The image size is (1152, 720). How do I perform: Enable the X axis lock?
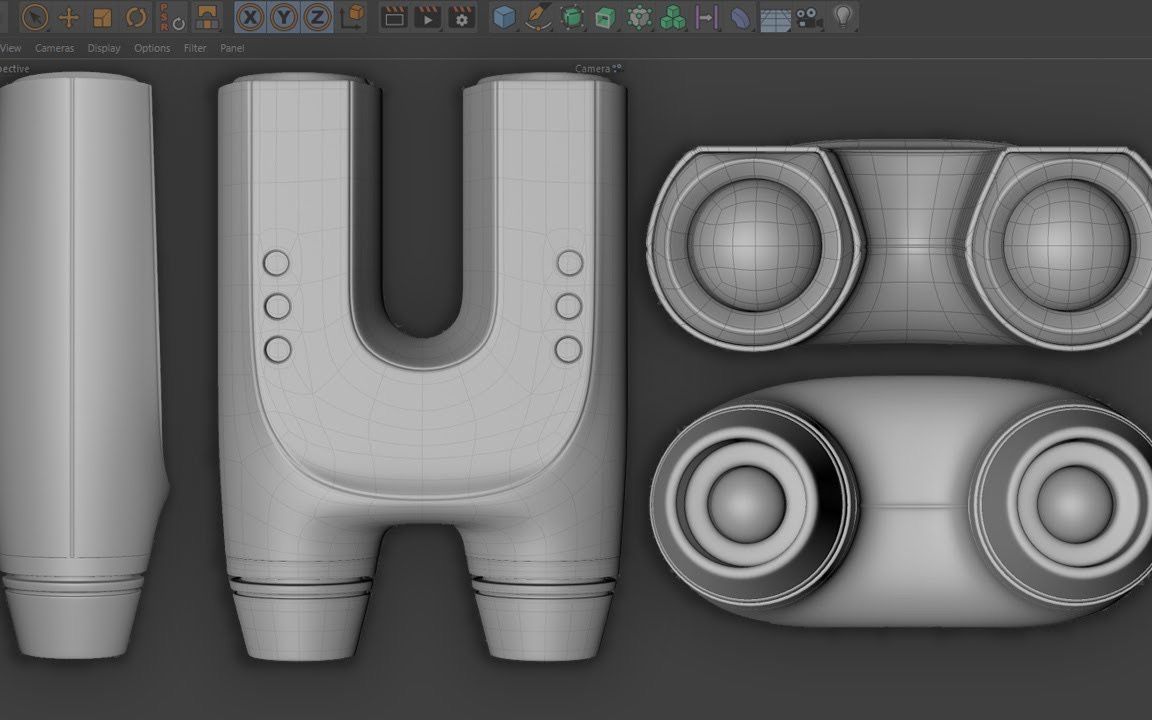(x=250, y=17)
